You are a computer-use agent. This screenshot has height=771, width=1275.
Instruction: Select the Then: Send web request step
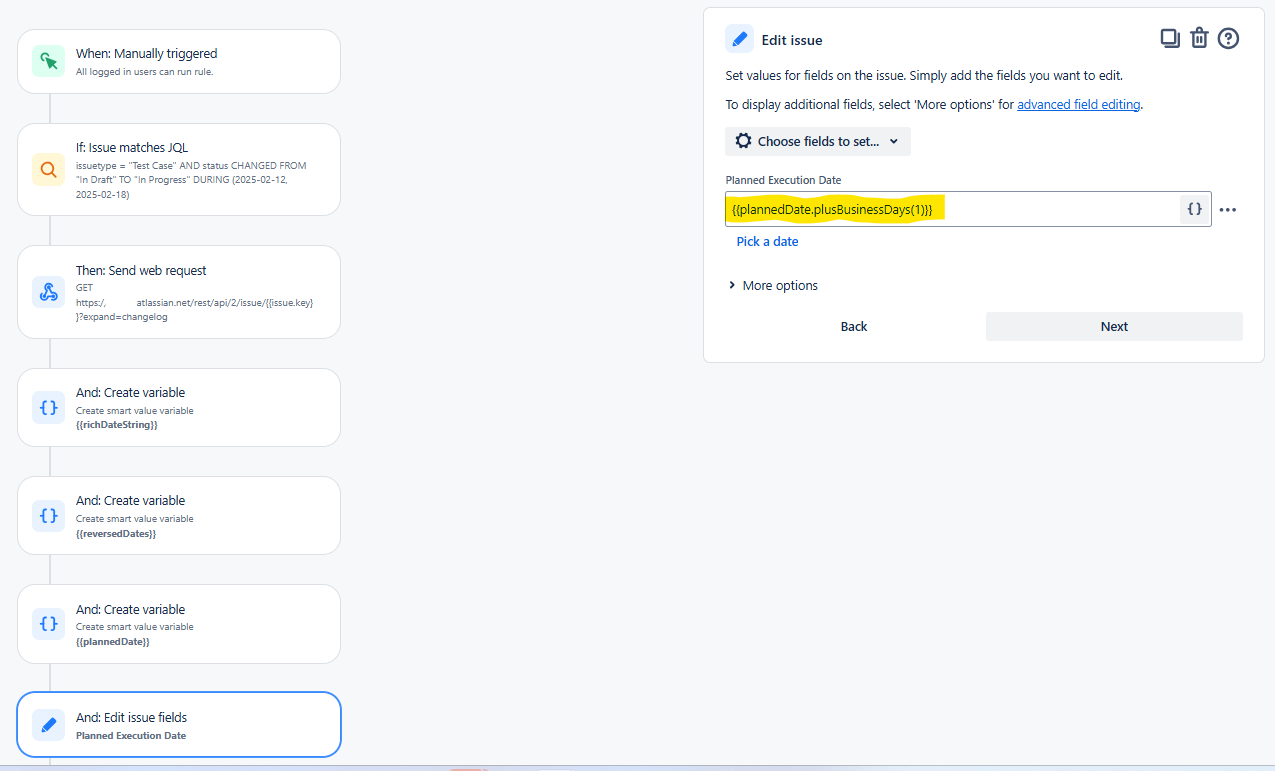click(179, 292)
